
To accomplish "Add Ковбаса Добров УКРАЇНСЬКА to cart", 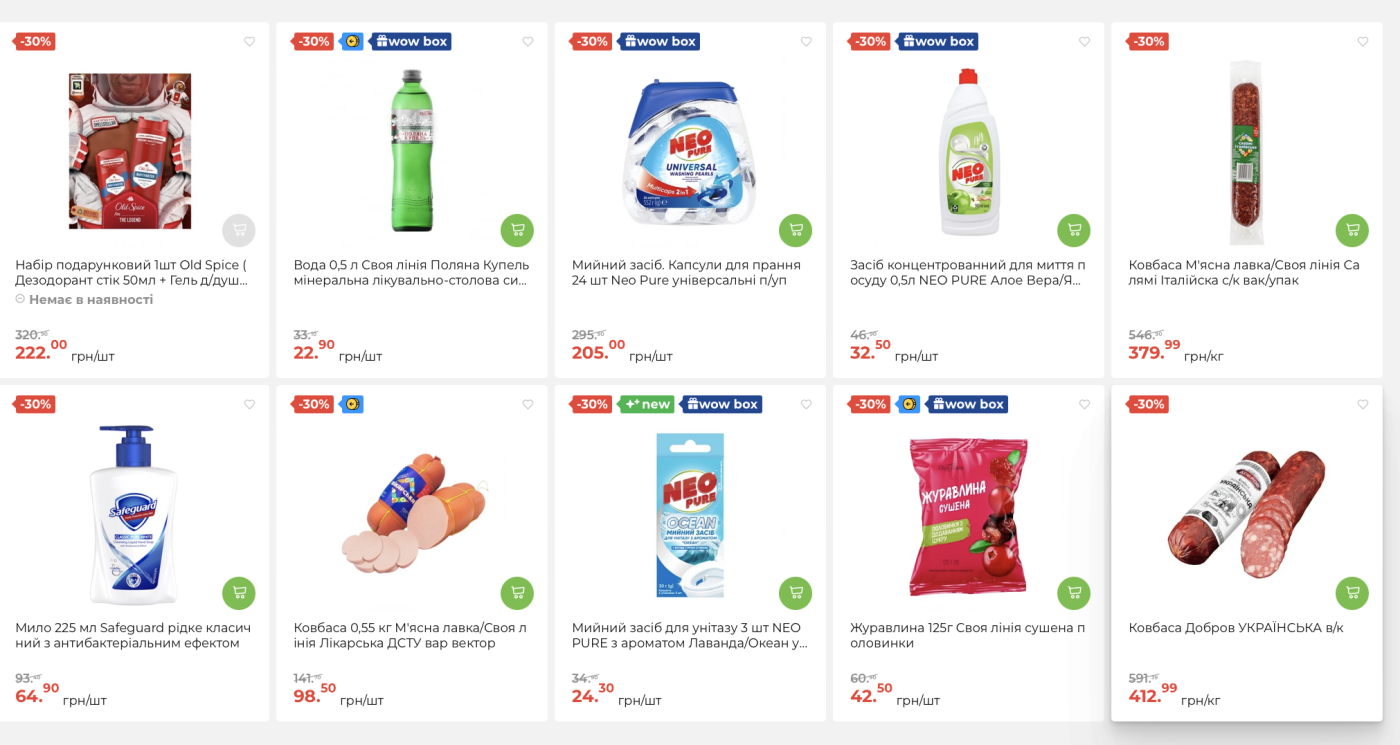I will click(x=1352, y=593).
